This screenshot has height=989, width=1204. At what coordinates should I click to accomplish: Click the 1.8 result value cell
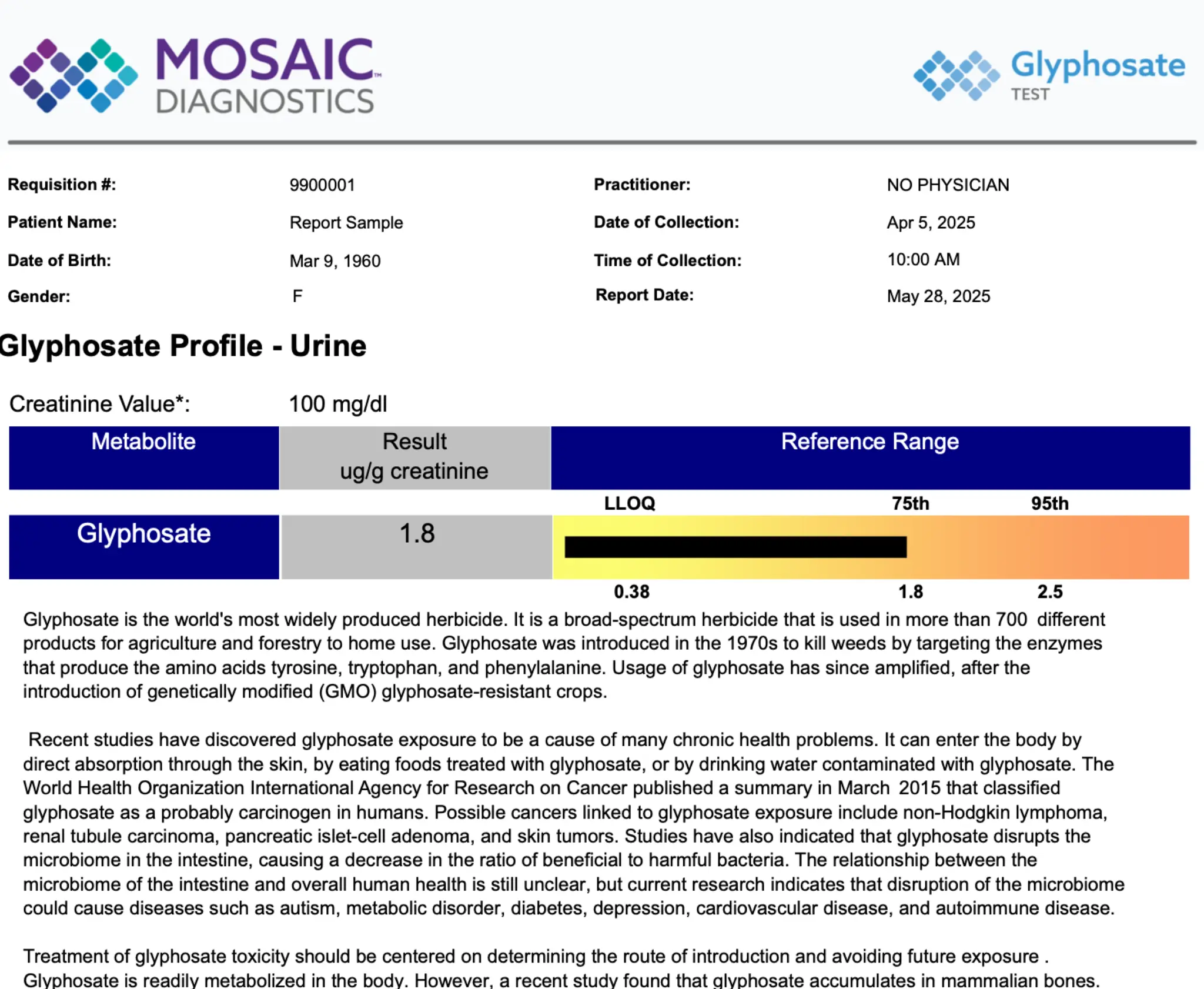click(416, 546)
